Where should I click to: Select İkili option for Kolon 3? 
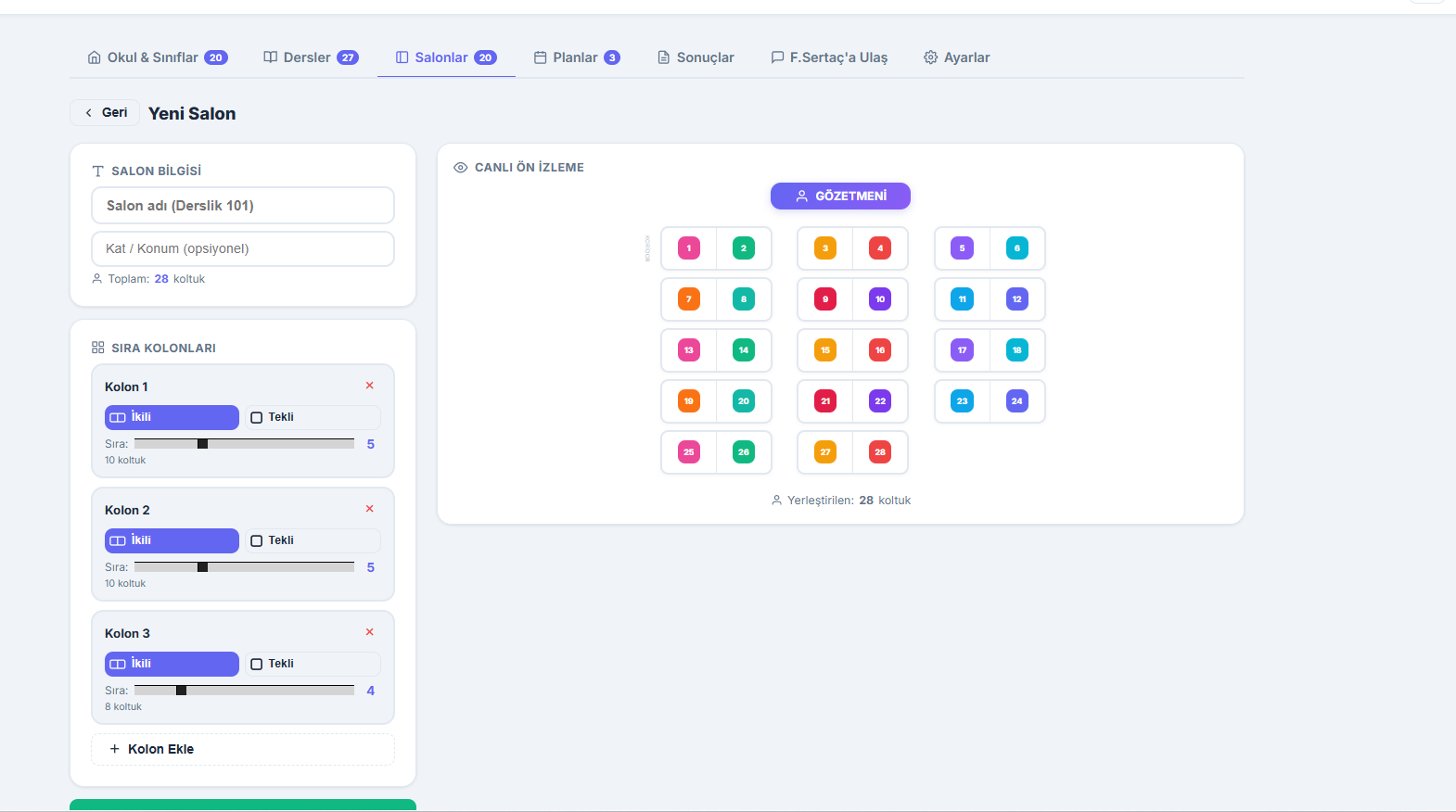pyautogui.click(x=172, y=664)
